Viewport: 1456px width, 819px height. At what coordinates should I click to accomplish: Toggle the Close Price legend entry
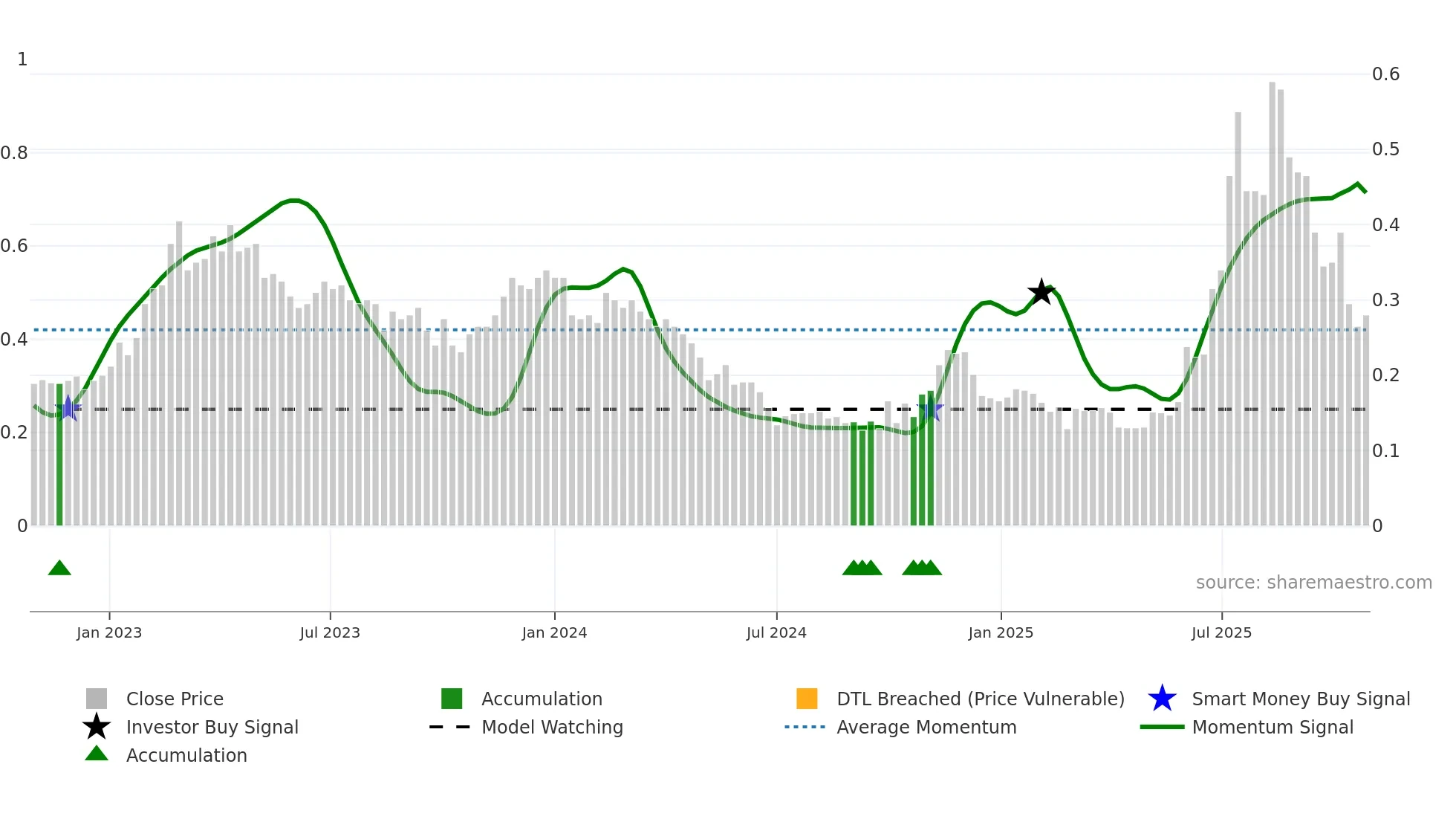(x=175, y=699)
